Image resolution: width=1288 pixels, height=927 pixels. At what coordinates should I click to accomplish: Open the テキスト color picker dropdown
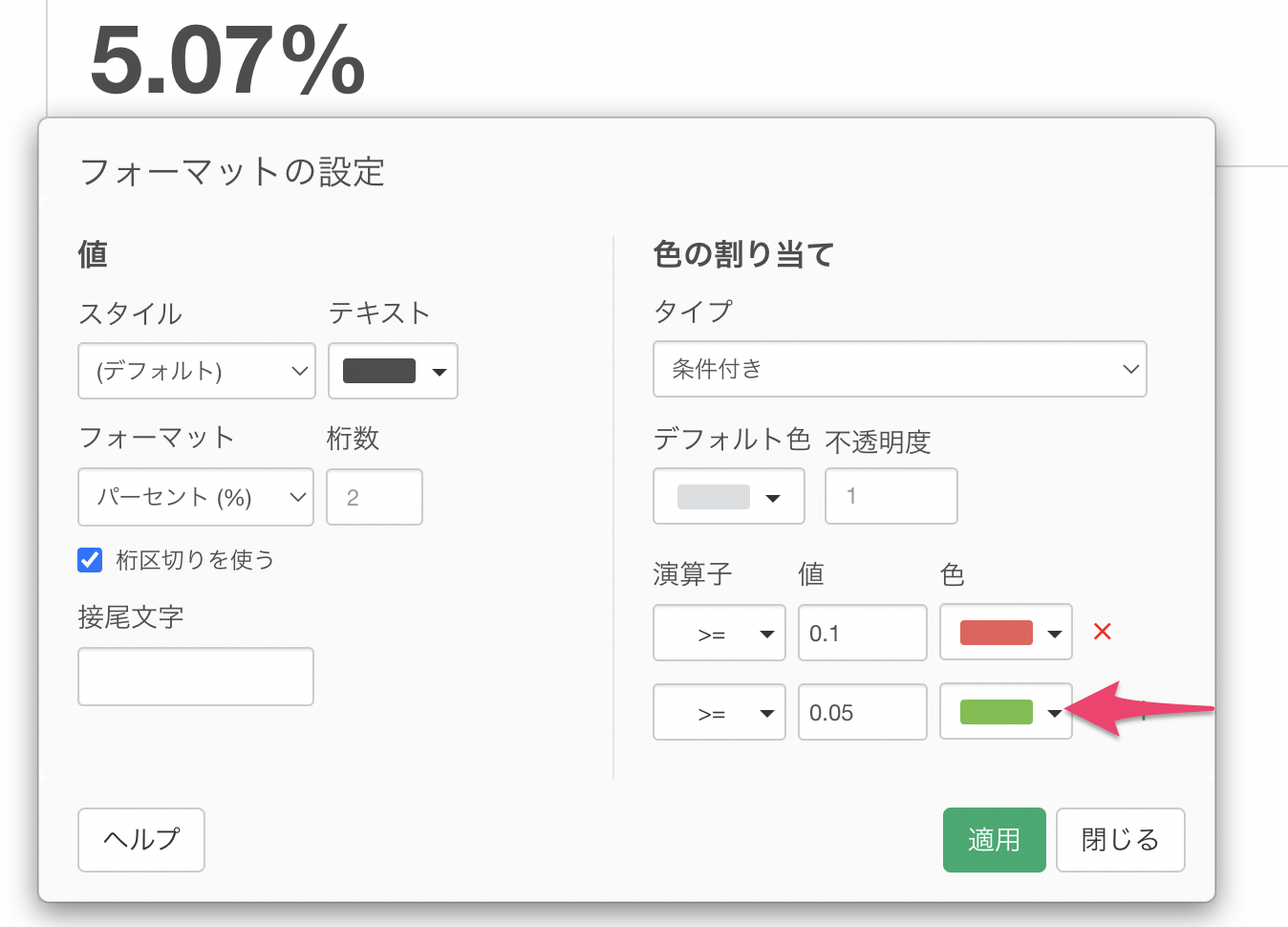click(393, 371)
